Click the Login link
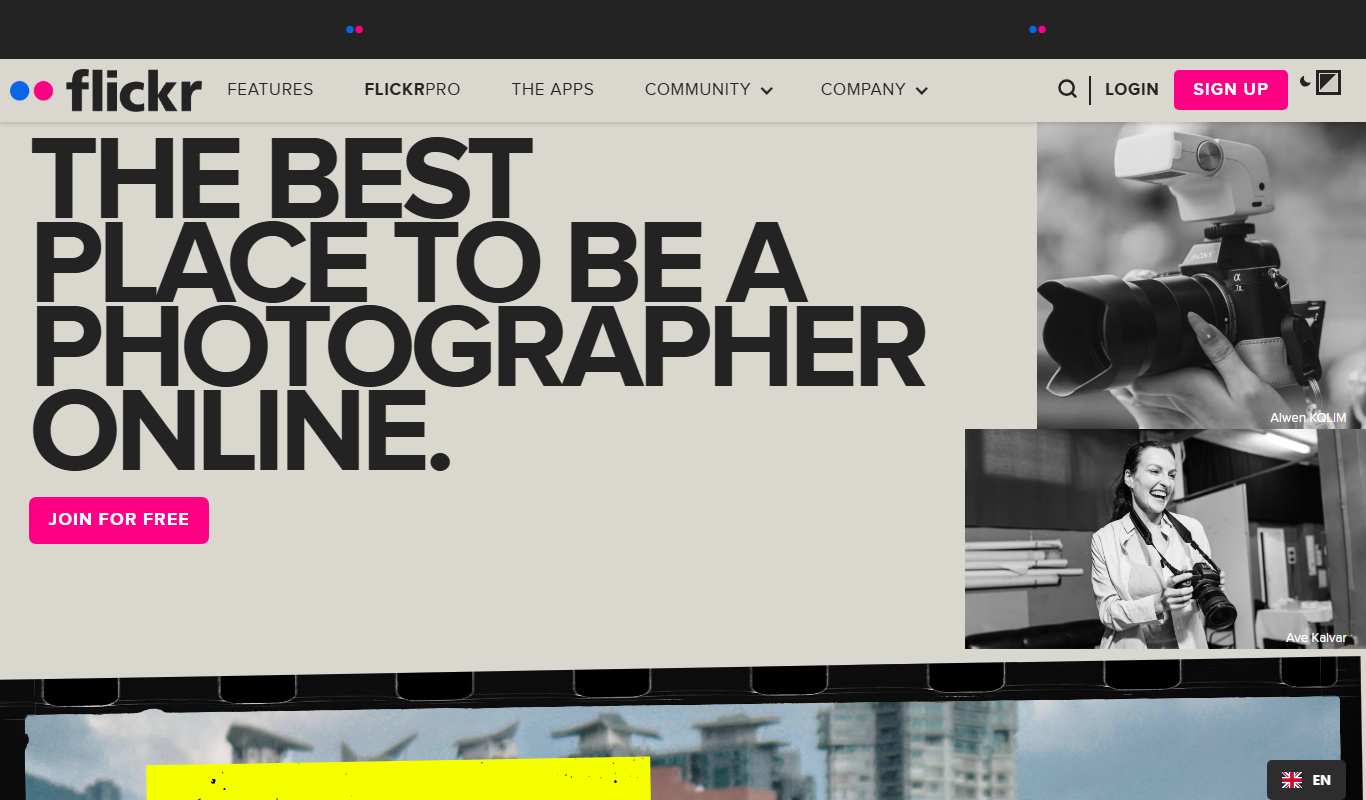 (1132, 89)
